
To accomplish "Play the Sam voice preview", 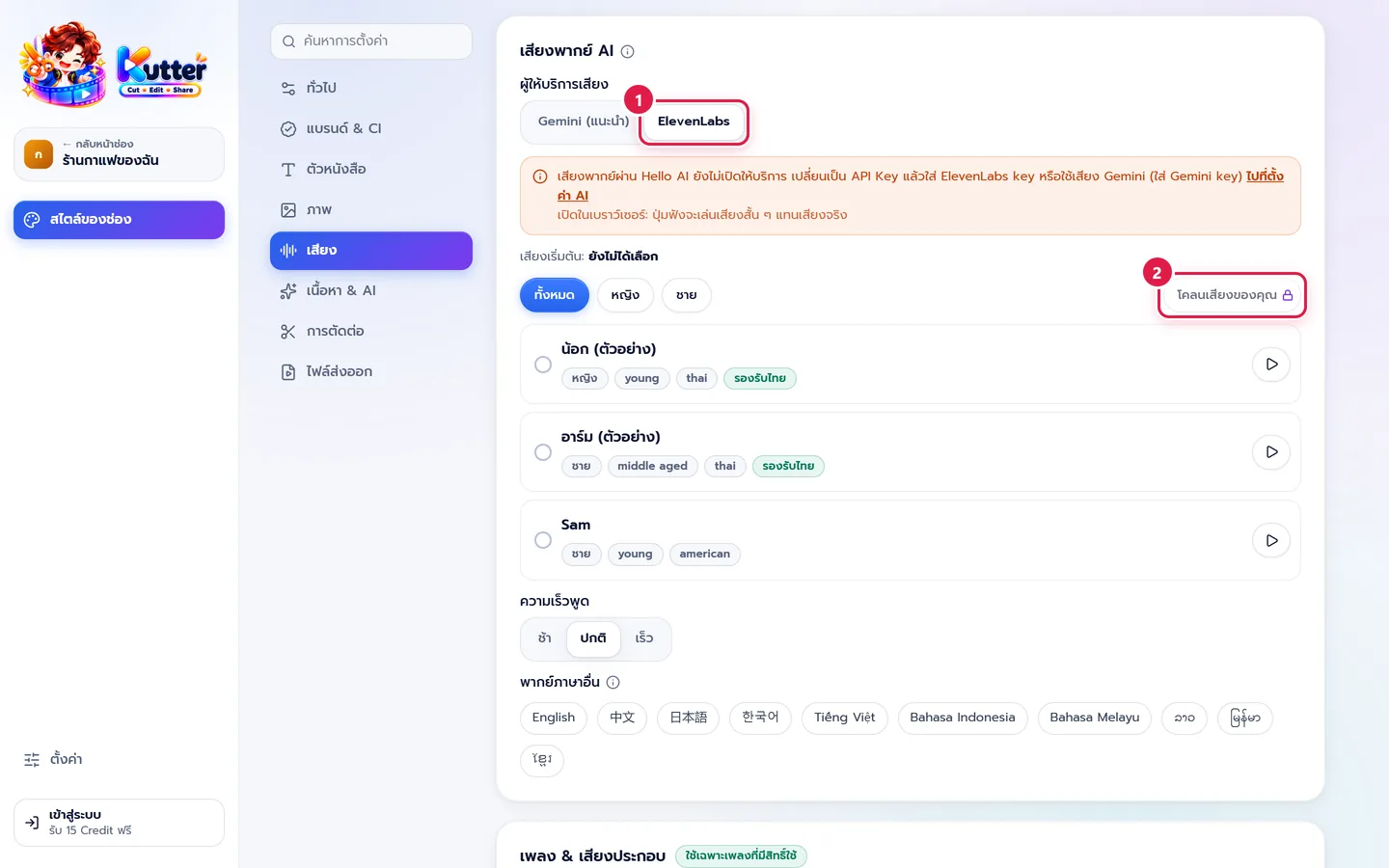I will pyautogui.click(x=1271, y=540).
